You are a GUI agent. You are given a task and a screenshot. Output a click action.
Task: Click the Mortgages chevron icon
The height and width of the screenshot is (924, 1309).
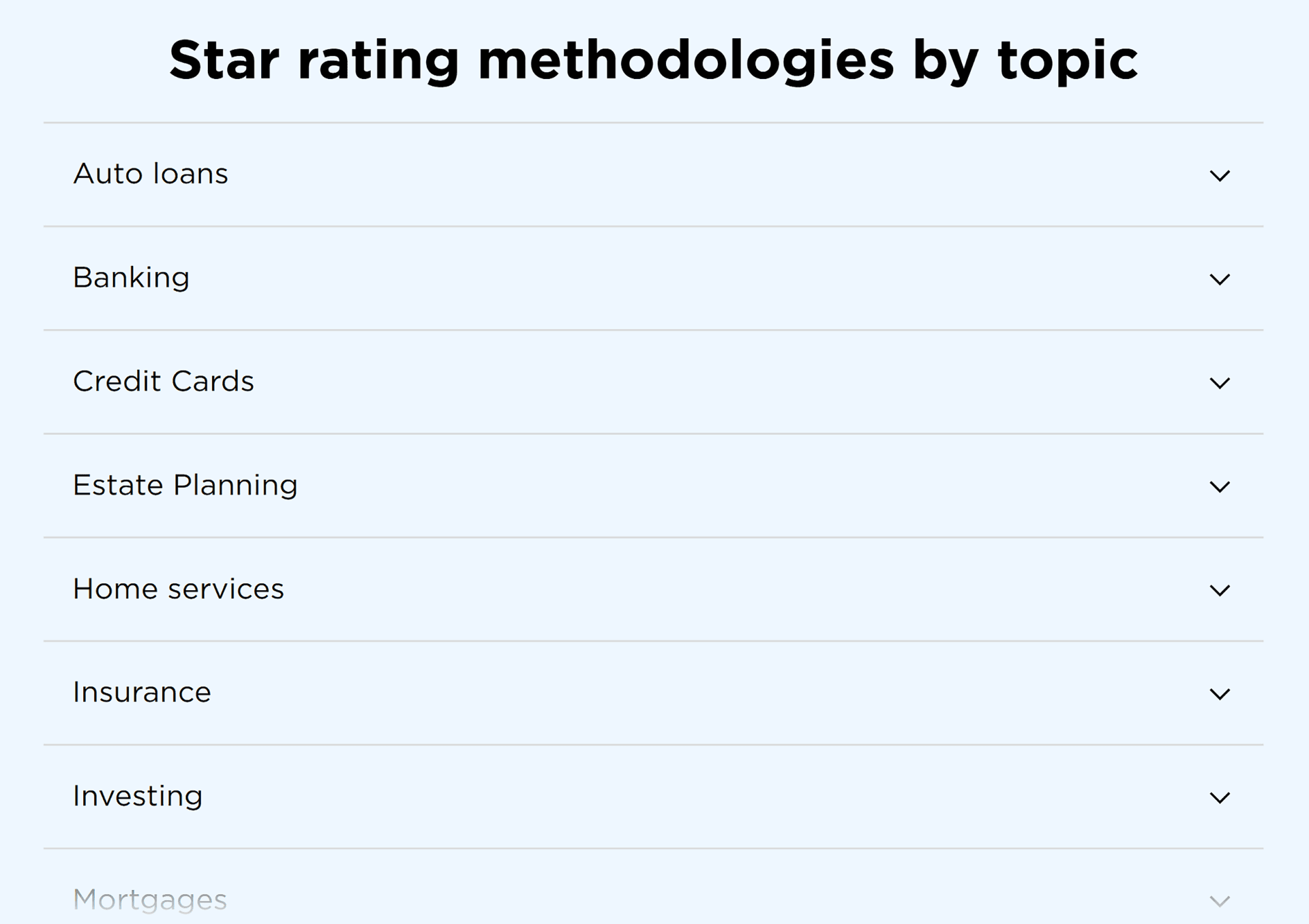1219,901
